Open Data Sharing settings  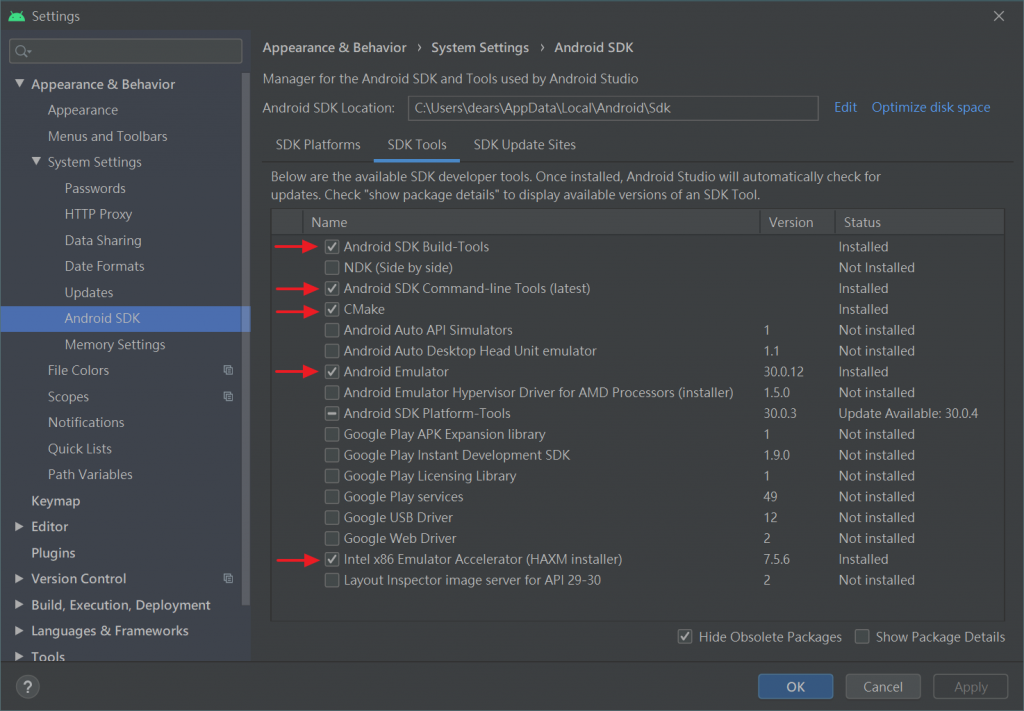103,240
